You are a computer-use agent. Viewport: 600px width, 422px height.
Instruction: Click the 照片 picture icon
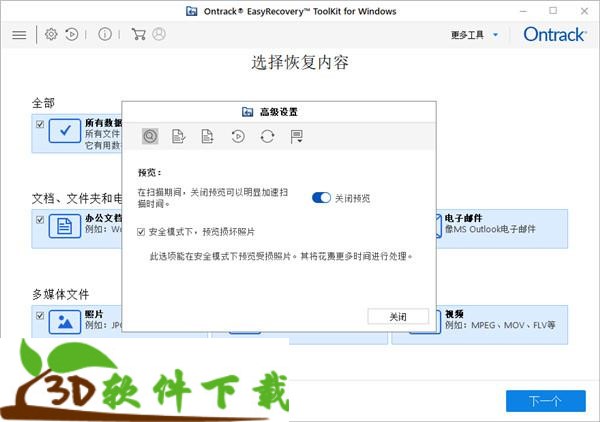click(x=65, y=322)
